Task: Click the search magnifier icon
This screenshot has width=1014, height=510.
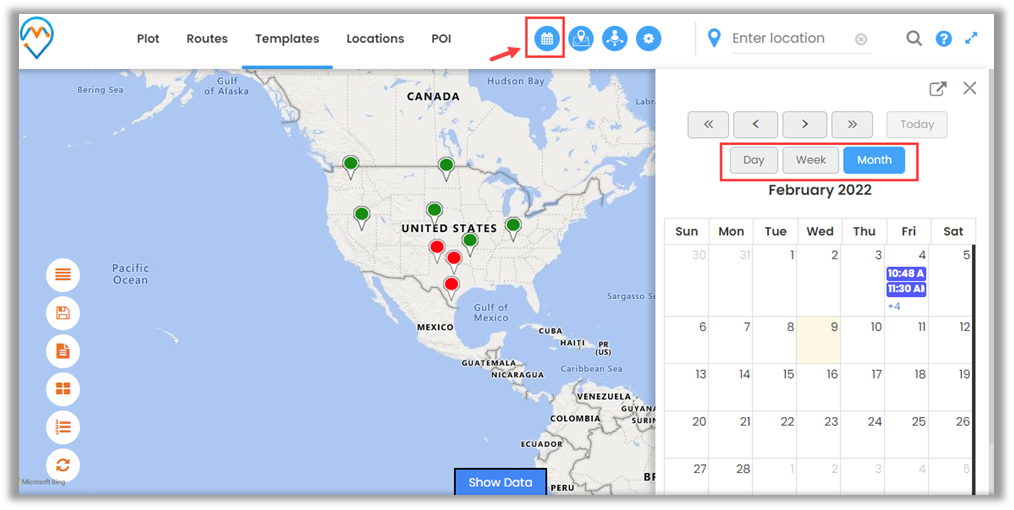Action: point(914,39)
